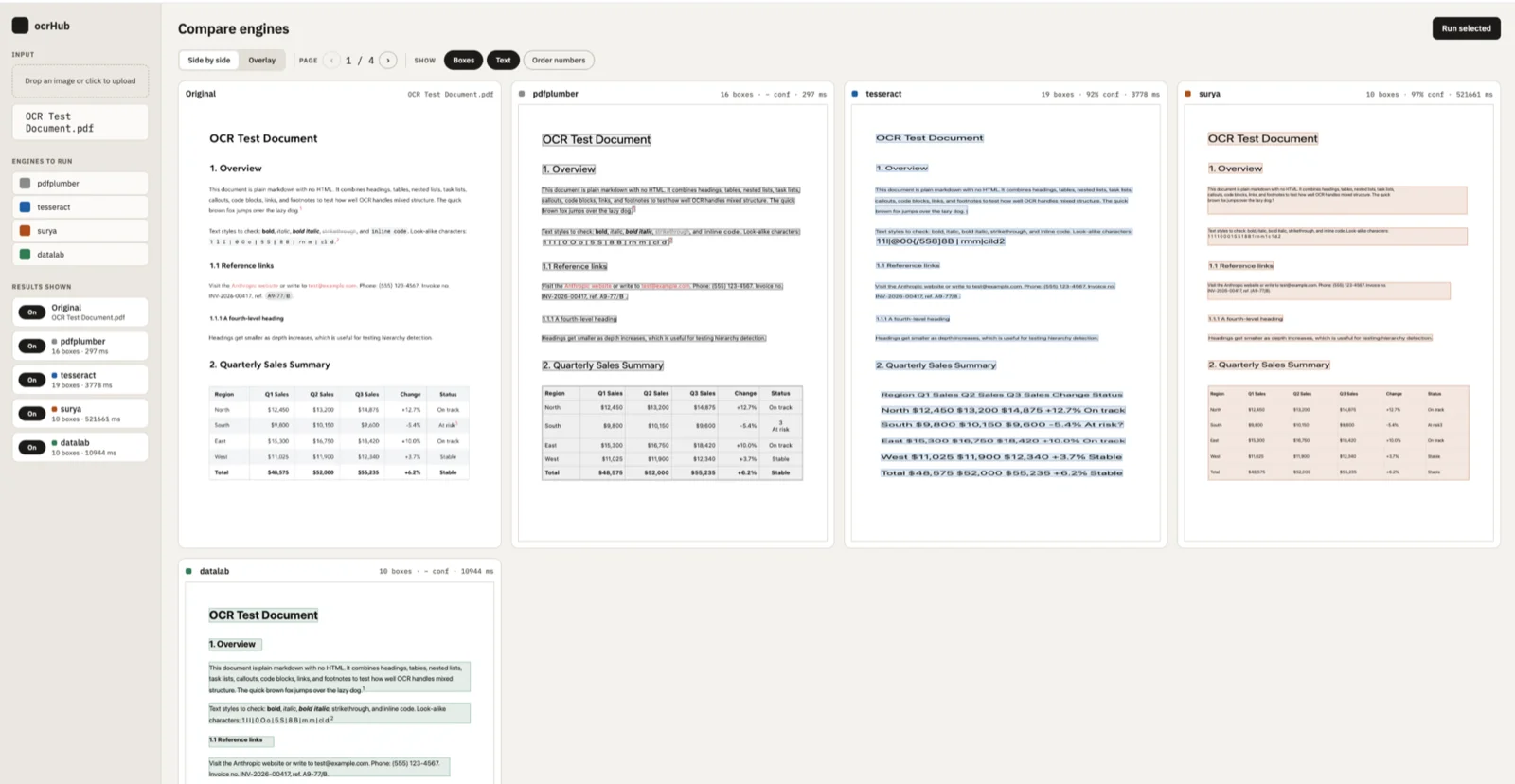Viewport: 1515px width, 784px height.
Task: Go to next page arrow
Action: tap(388, 61)
